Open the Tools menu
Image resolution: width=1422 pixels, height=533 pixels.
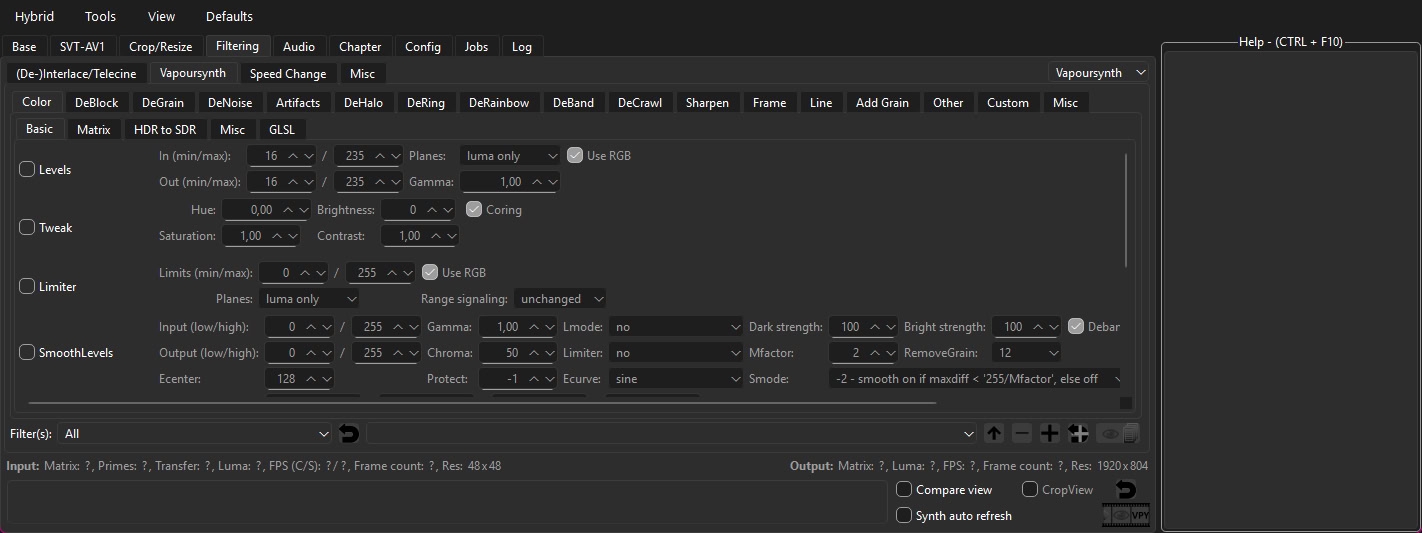[100, 16]
